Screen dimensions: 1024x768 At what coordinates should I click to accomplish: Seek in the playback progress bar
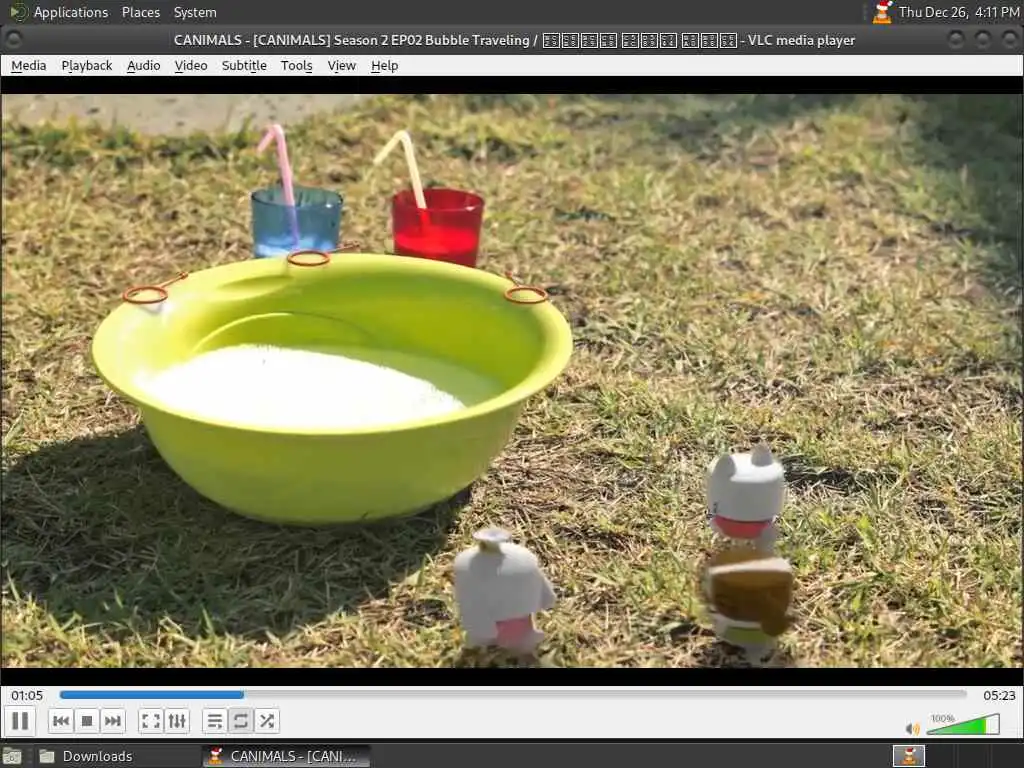tap(513, 695)
